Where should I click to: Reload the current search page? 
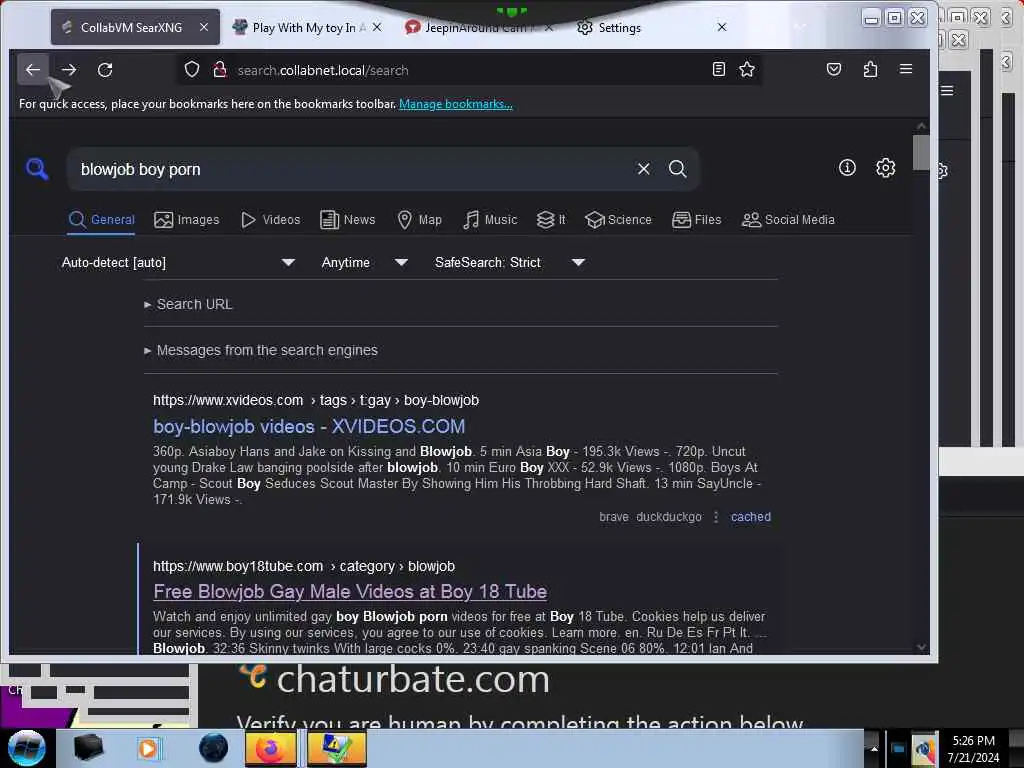point(104,69)
